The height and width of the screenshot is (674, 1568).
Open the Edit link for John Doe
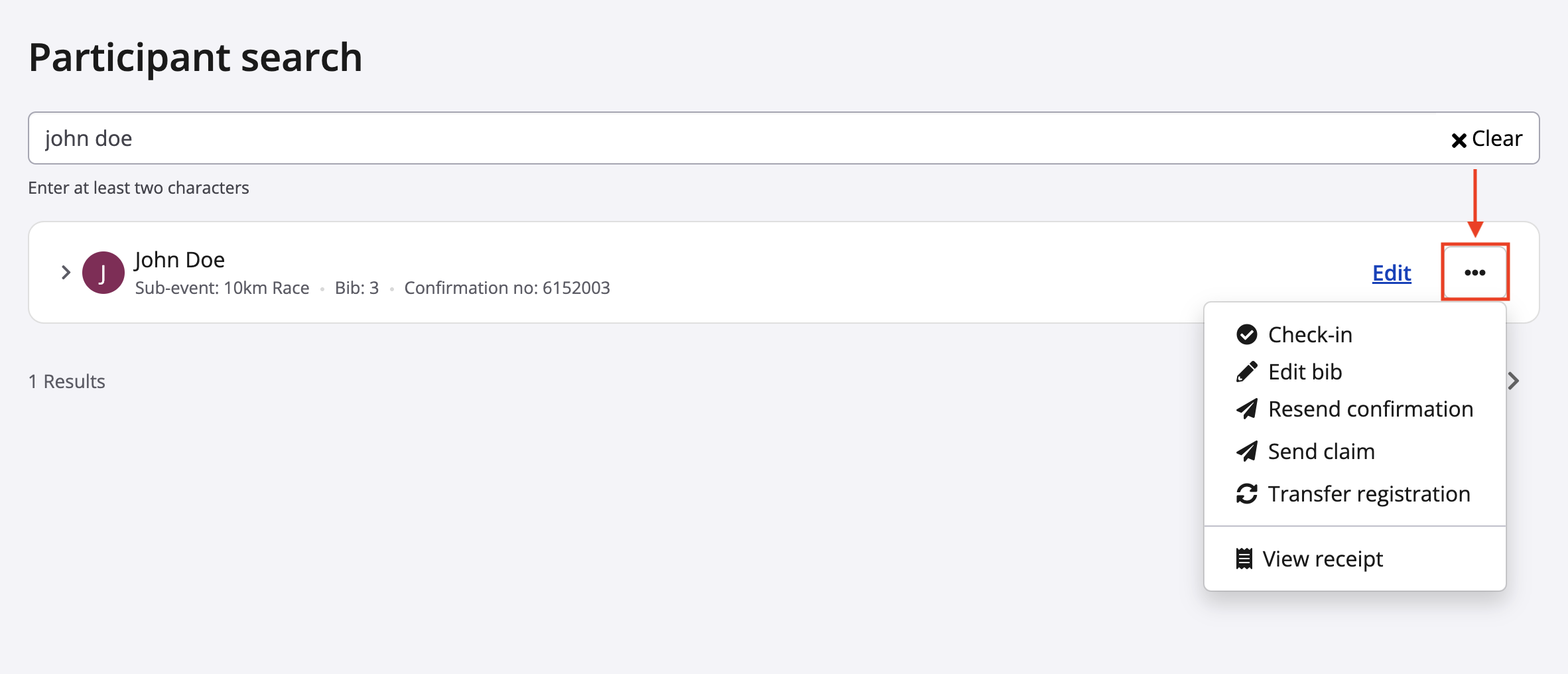1391,273
